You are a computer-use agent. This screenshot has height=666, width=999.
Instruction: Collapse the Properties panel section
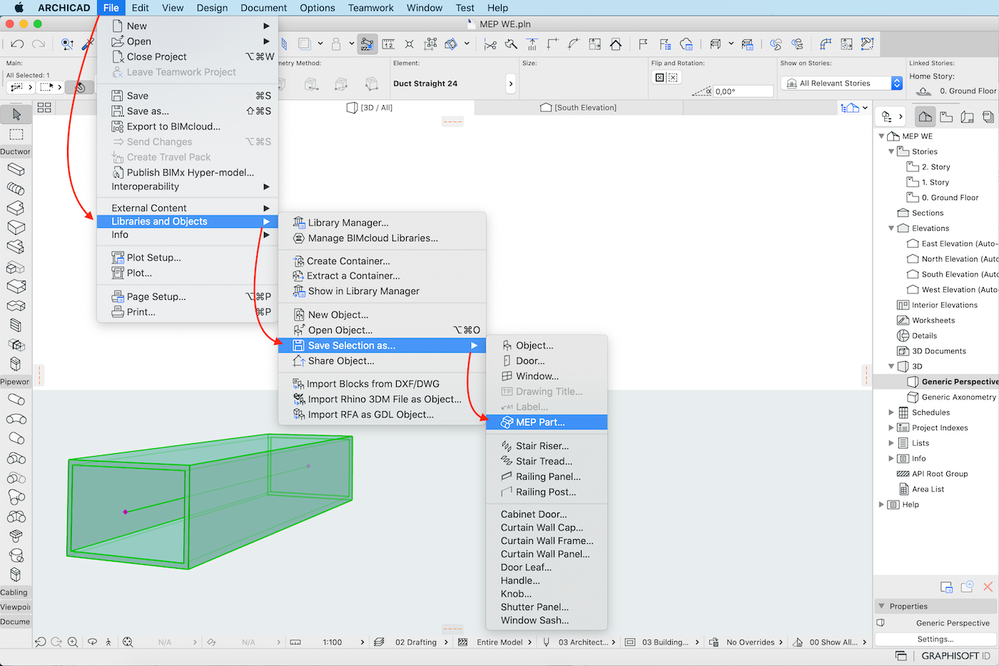coord(882,606)
